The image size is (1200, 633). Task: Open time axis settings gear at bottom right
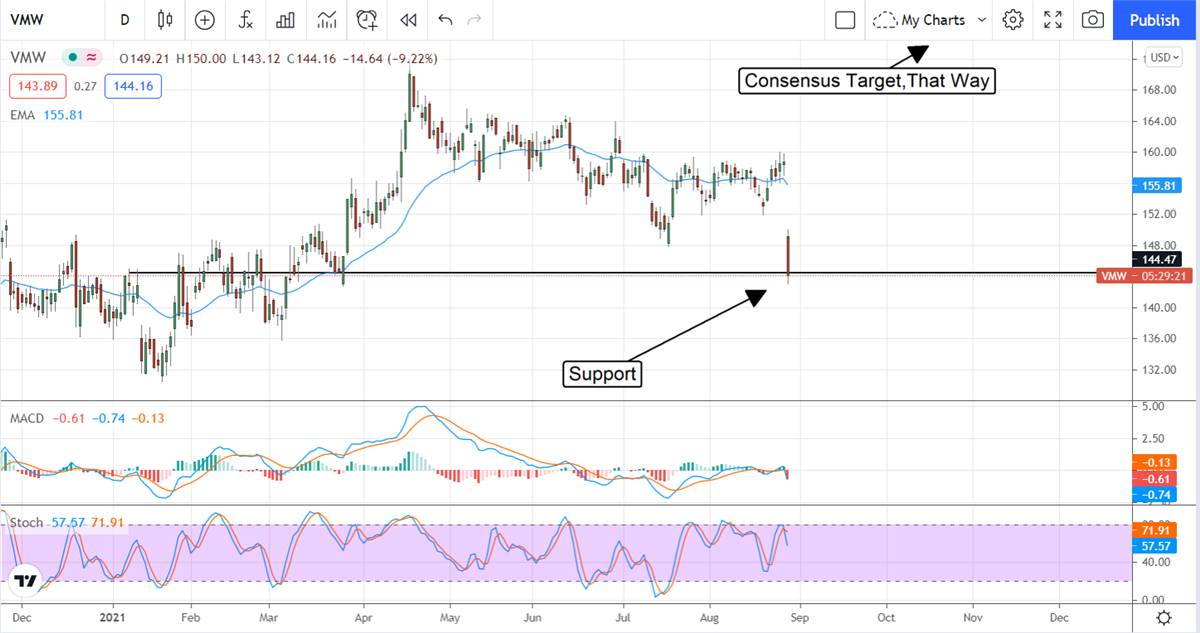[x=1164, y=617]
